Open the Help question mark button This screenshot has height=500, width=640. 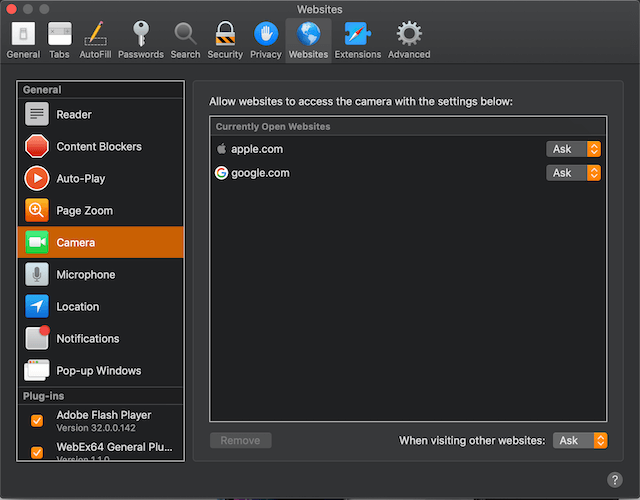(x=615, y=480)
